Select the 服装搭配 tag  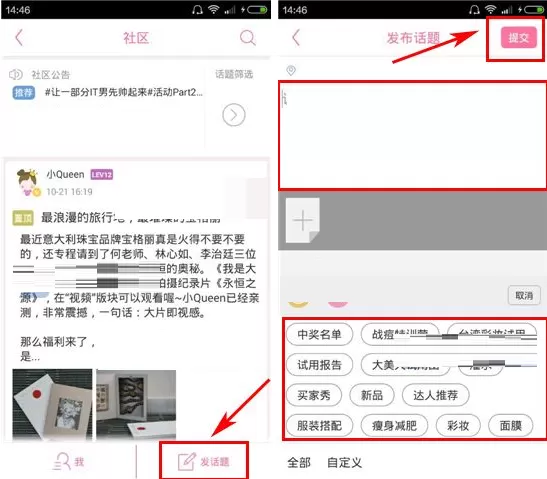(319, 426)
